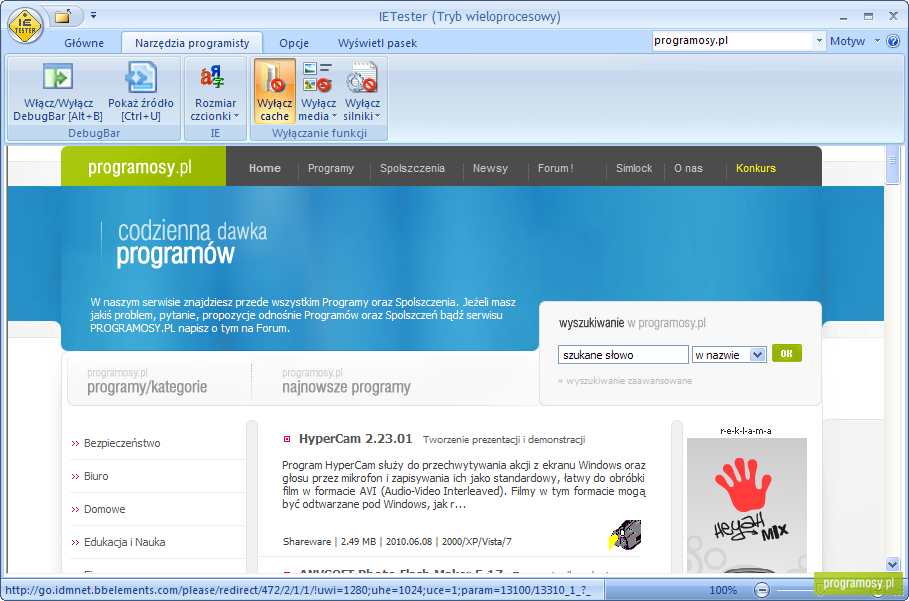Open the Wyłącz media dropdown

318,92
